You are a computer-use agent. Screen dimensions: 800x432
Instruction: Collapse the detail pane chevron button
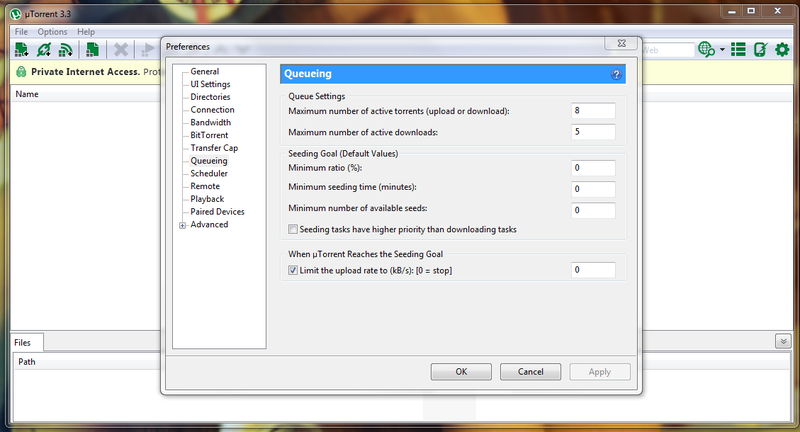[x=783, y=341]
